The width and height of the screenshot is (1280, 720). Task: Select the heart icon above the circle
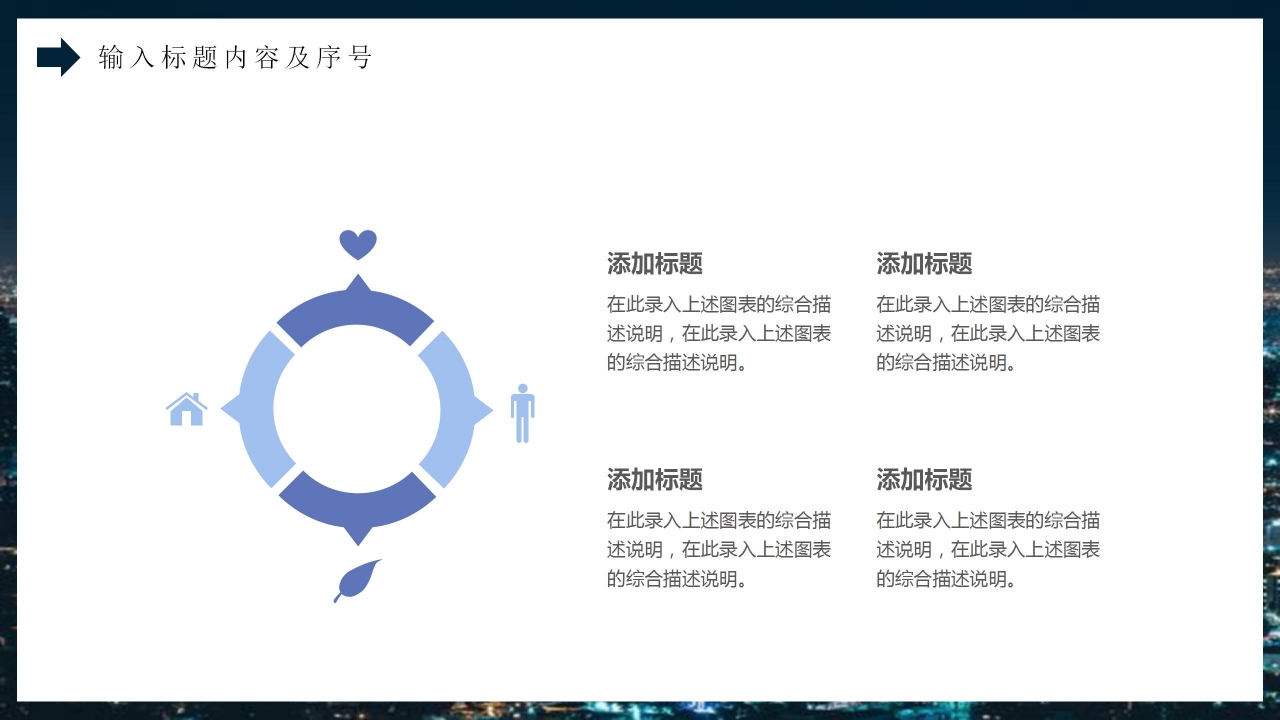356,243
